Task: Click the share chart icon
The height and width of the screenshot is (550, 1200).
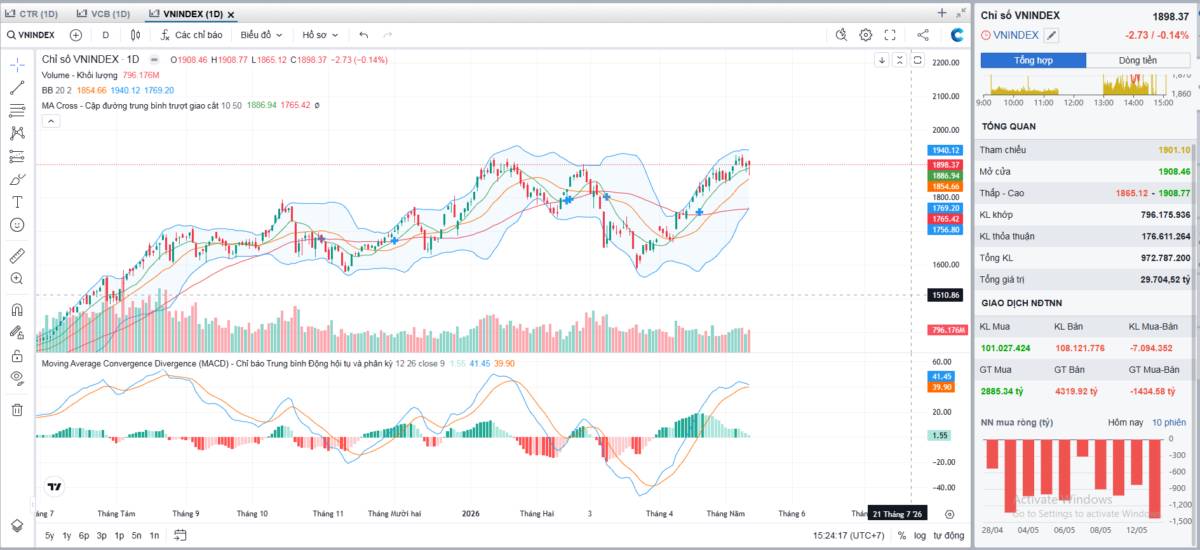Action: (923, 35)
